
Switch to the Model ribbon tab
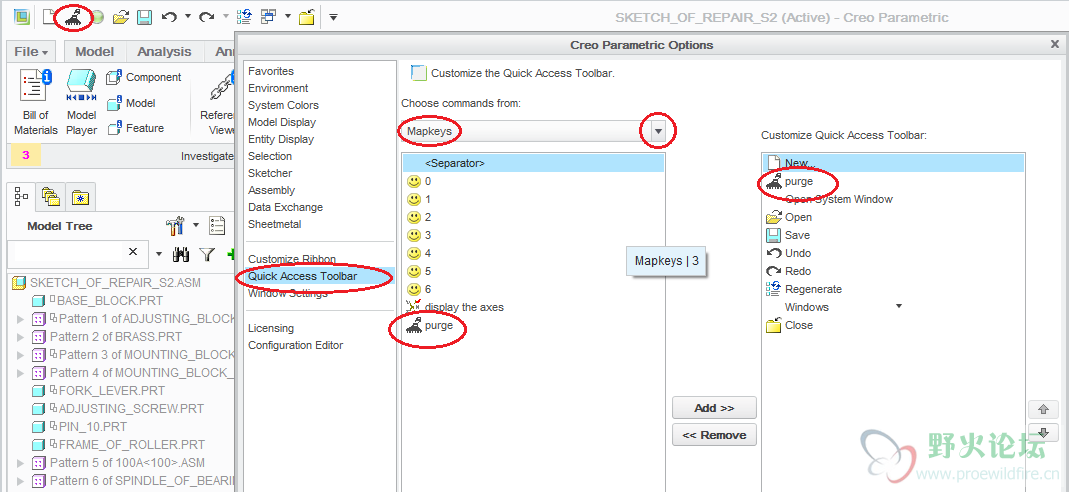pyautogui.click(x=94, y=51)
